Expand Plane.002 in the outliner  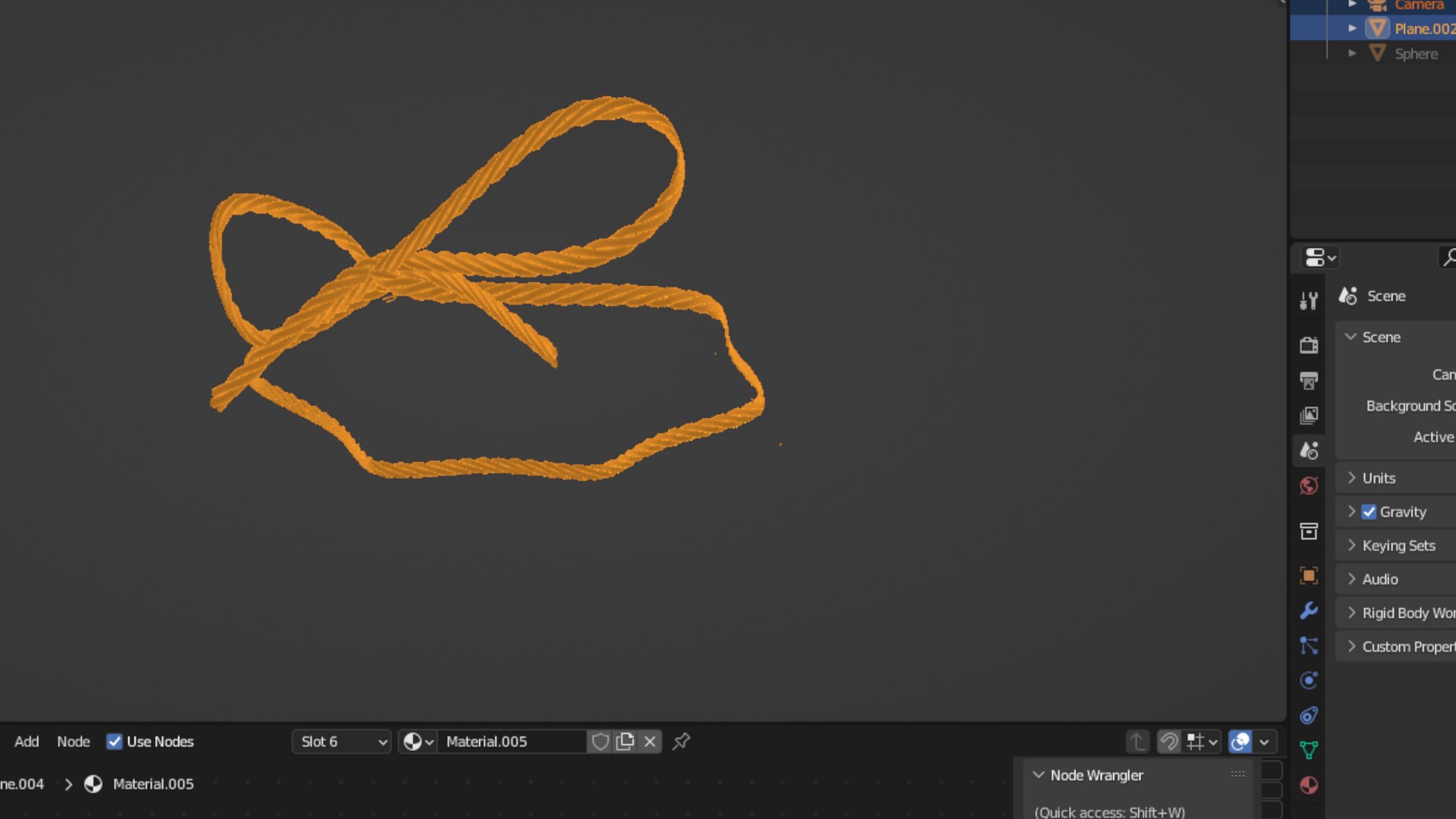[x=1352, y=28]
